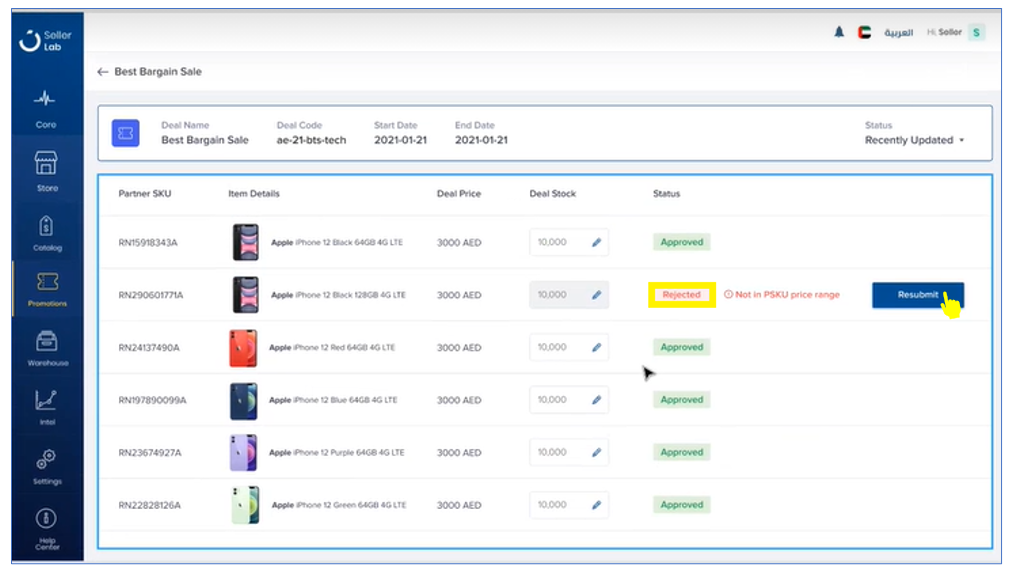The width and height of the screenshot is (1014, 576).
Task: Click the Best Bargain Sale page title
Action: click(158, 72)
